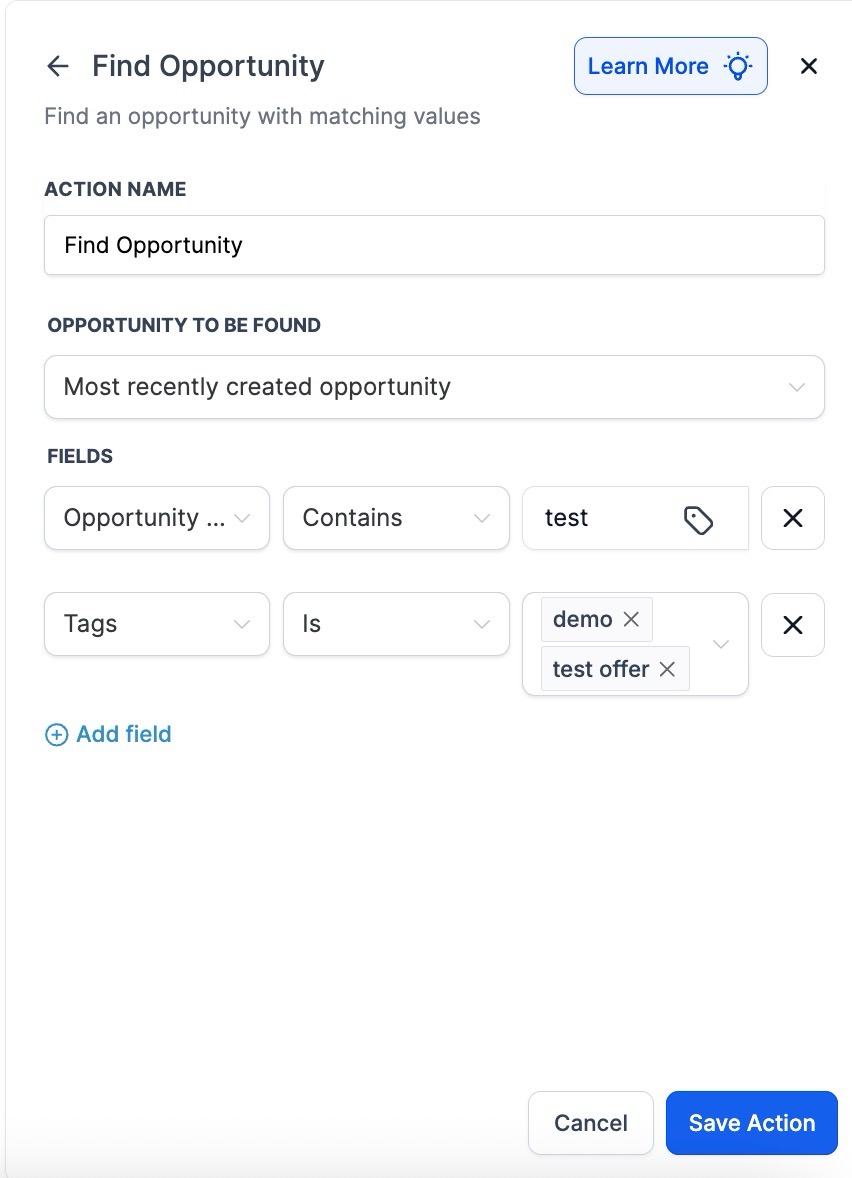Viewport: 852px width, 1178px height.
Task: Remove the test offer tag
Action: click(x=668, y=670)
